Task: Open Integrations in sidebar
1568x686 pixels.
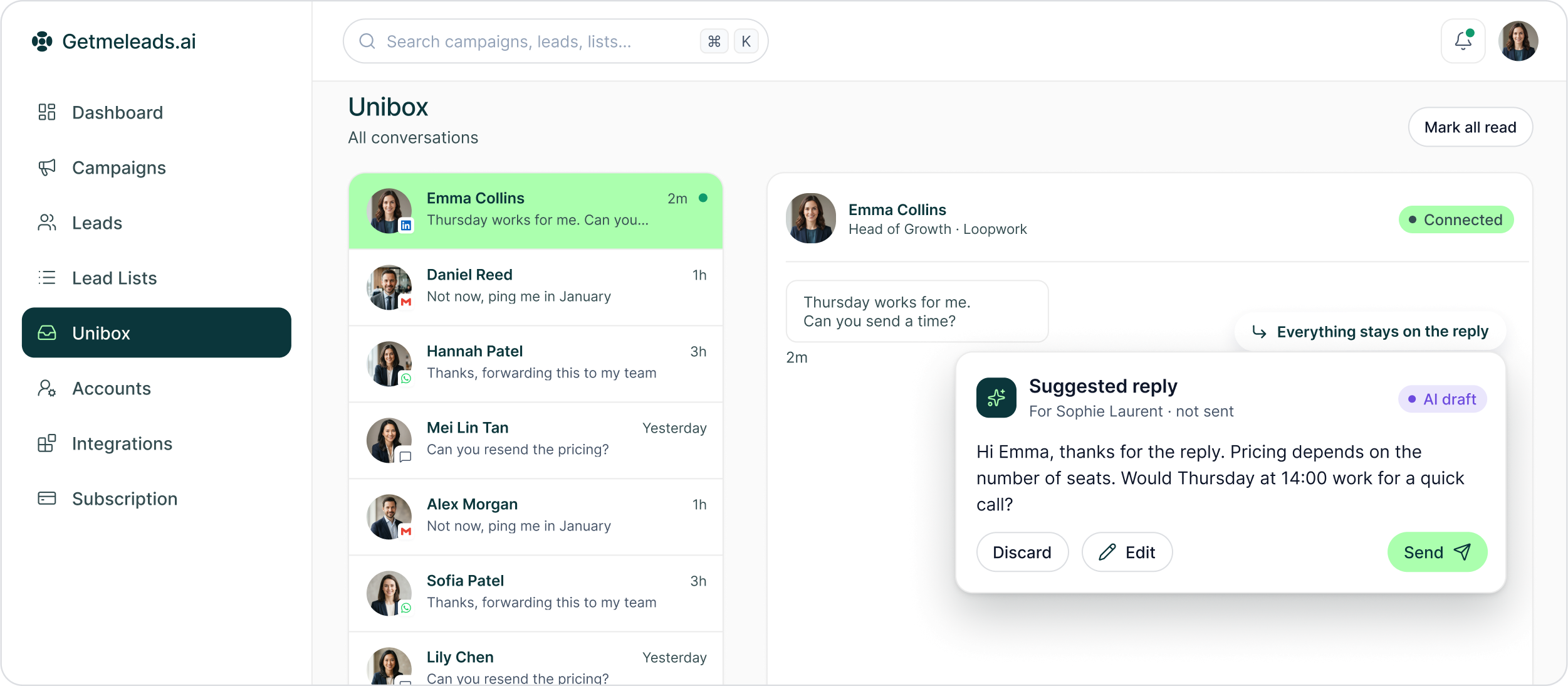Action: click(157, 443)
